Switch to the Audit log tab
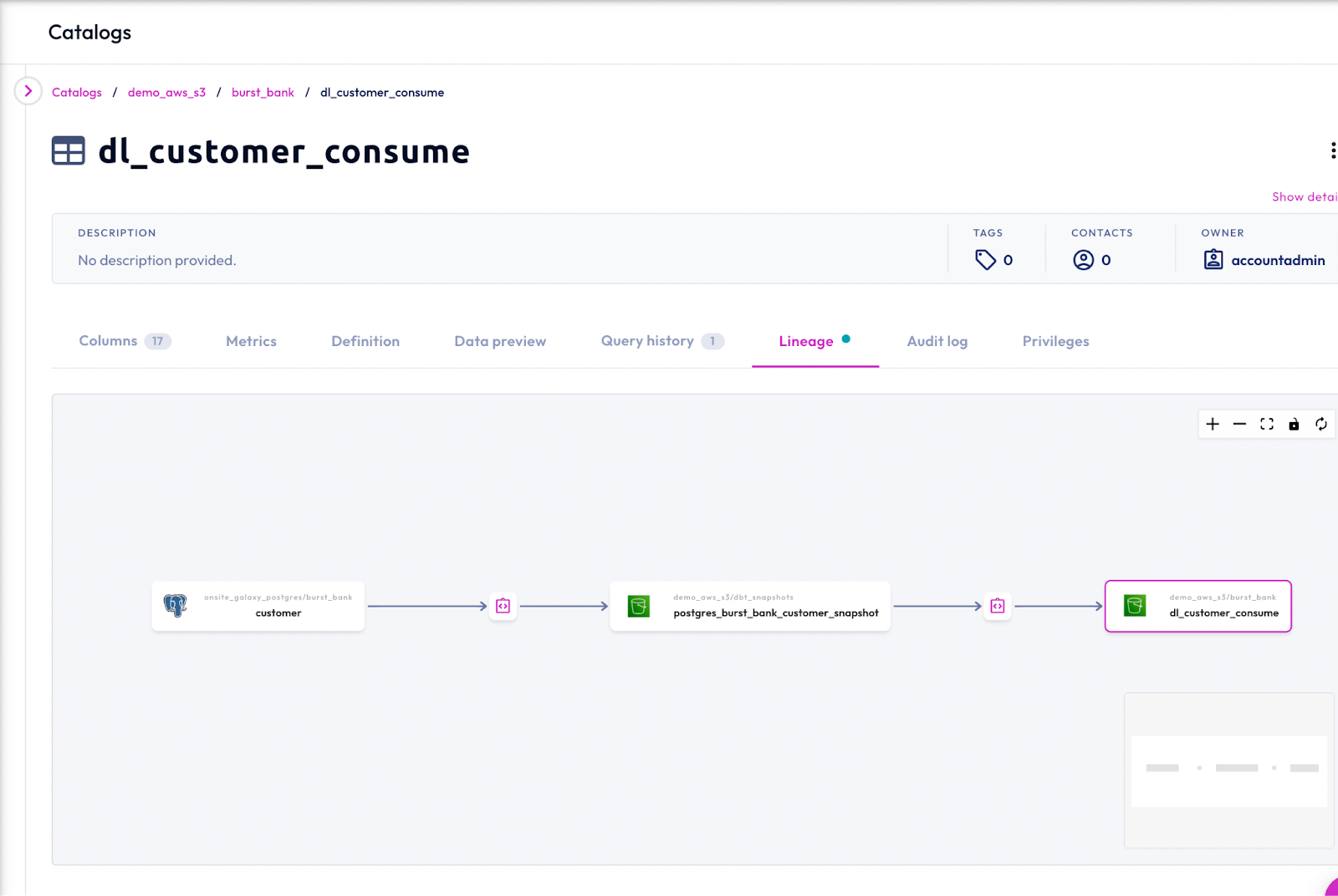Image resolution: width=1338 pixels, height=896 pixels. [937, 341]
